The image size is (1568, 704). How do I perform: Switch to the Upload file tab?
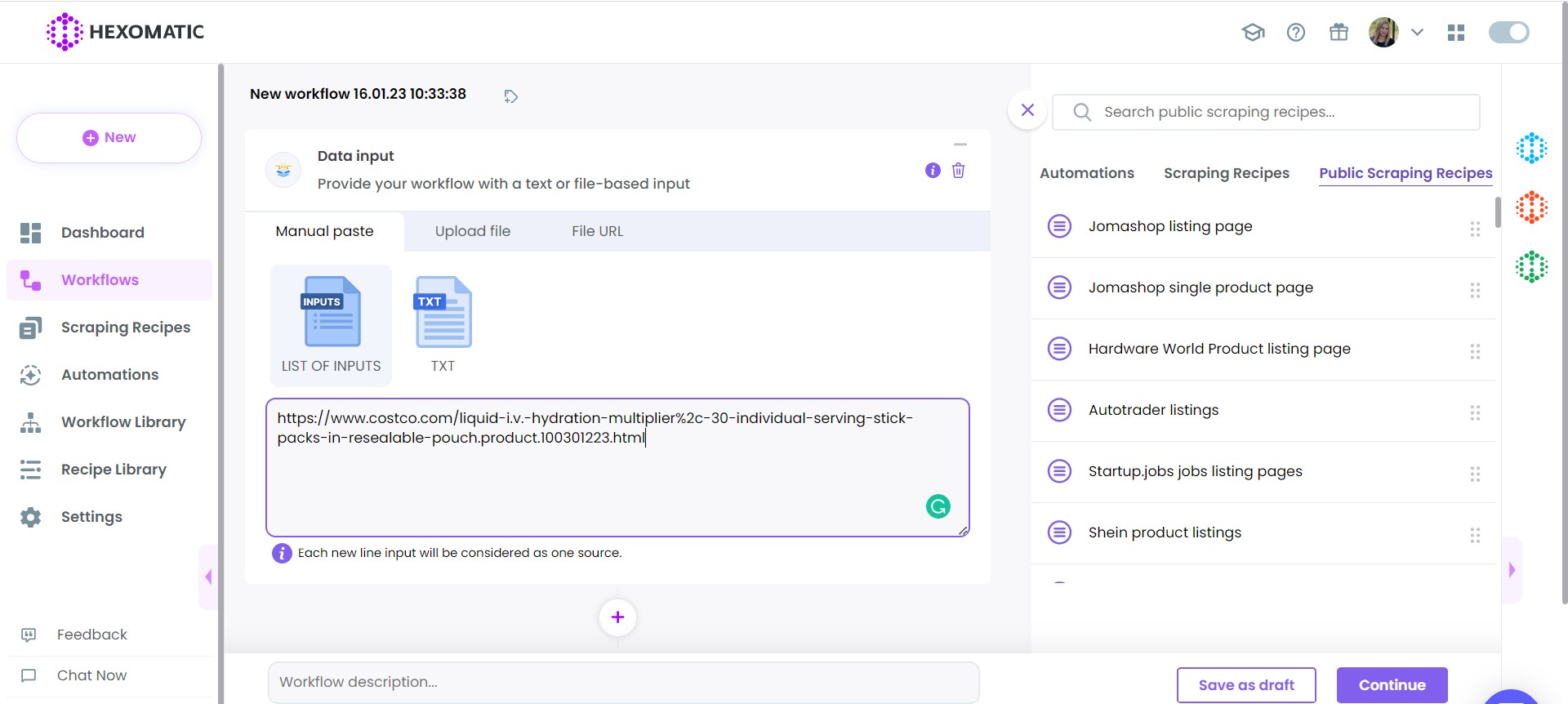pos(472,231)
